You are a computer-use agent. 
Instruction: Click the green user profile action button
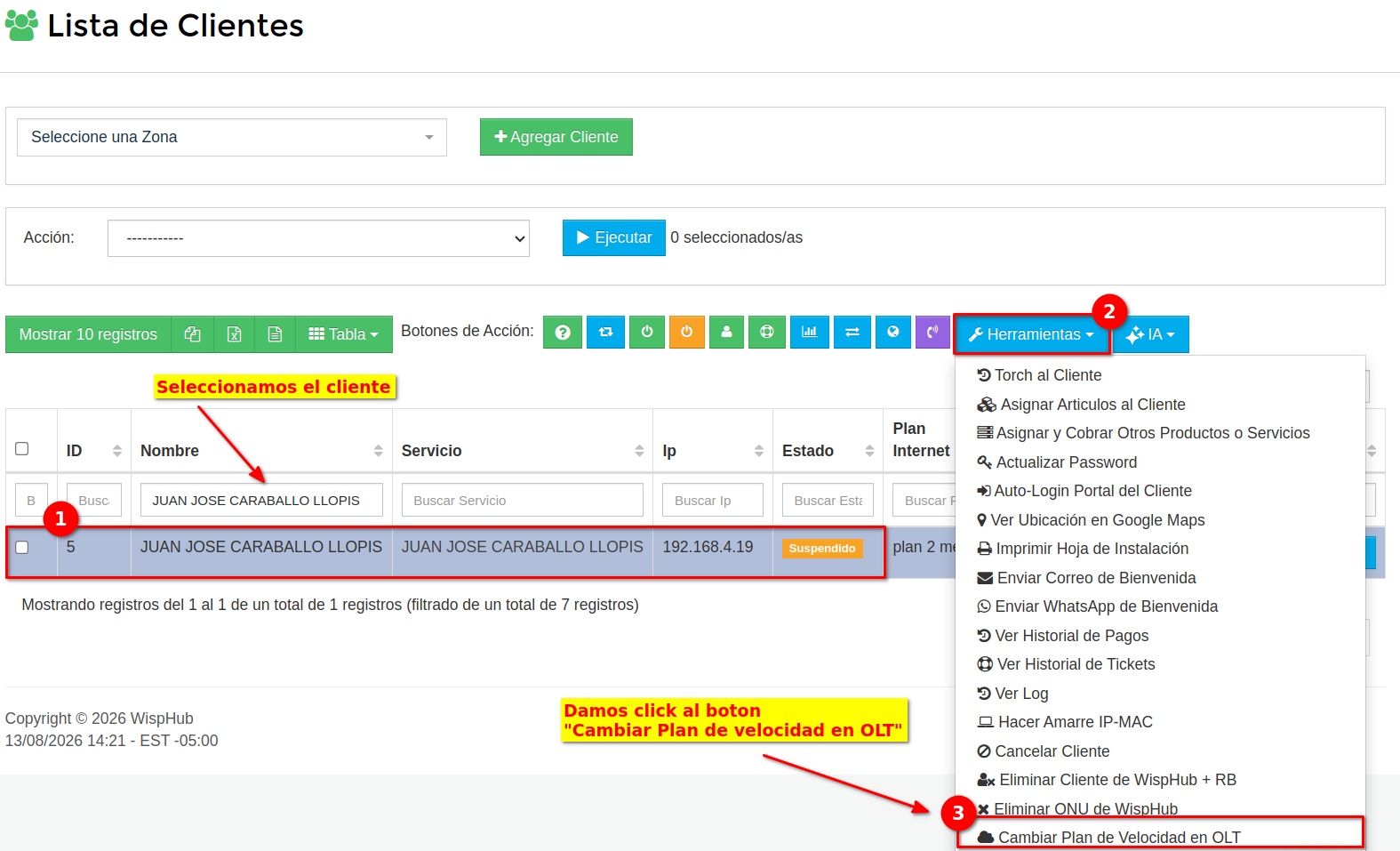click(726, 333)
